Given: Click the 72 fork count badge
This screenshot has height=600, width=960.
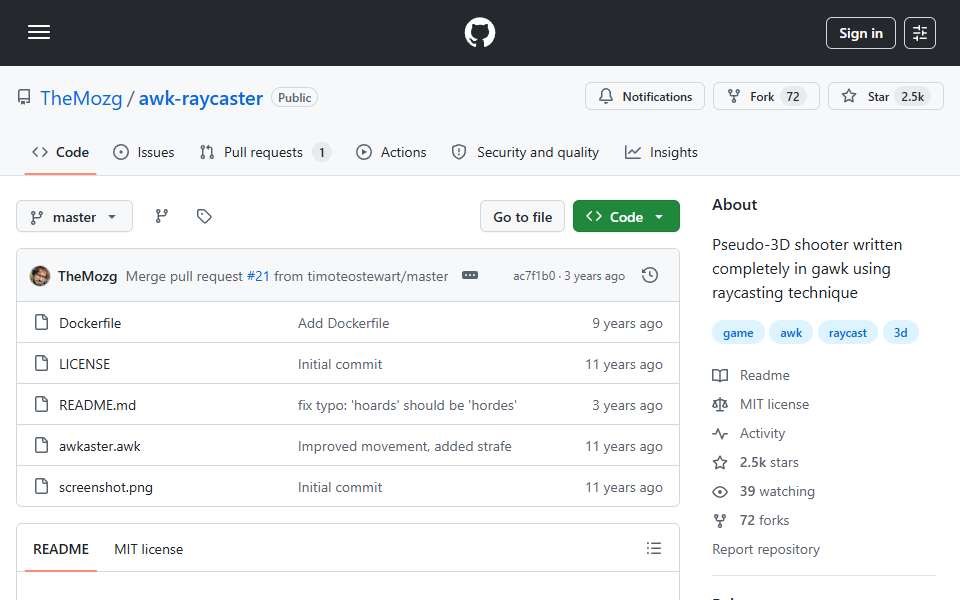Looking at the screenshot, I should pyautogui.click(x=793, y=96).
